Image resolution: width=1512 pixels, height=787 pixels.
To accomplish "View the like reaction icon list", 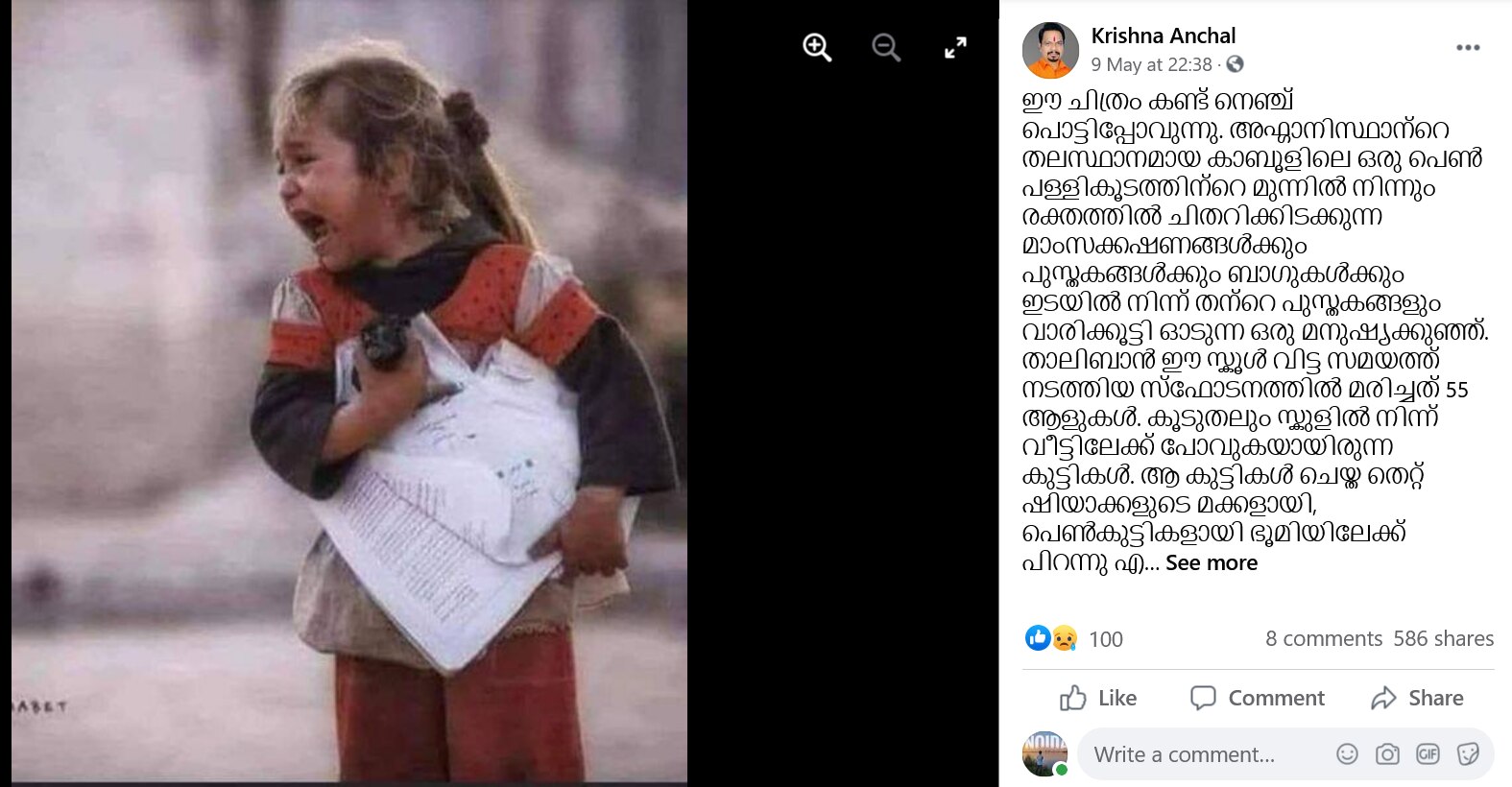I will pyautogui.click(x=1038, y=637).
